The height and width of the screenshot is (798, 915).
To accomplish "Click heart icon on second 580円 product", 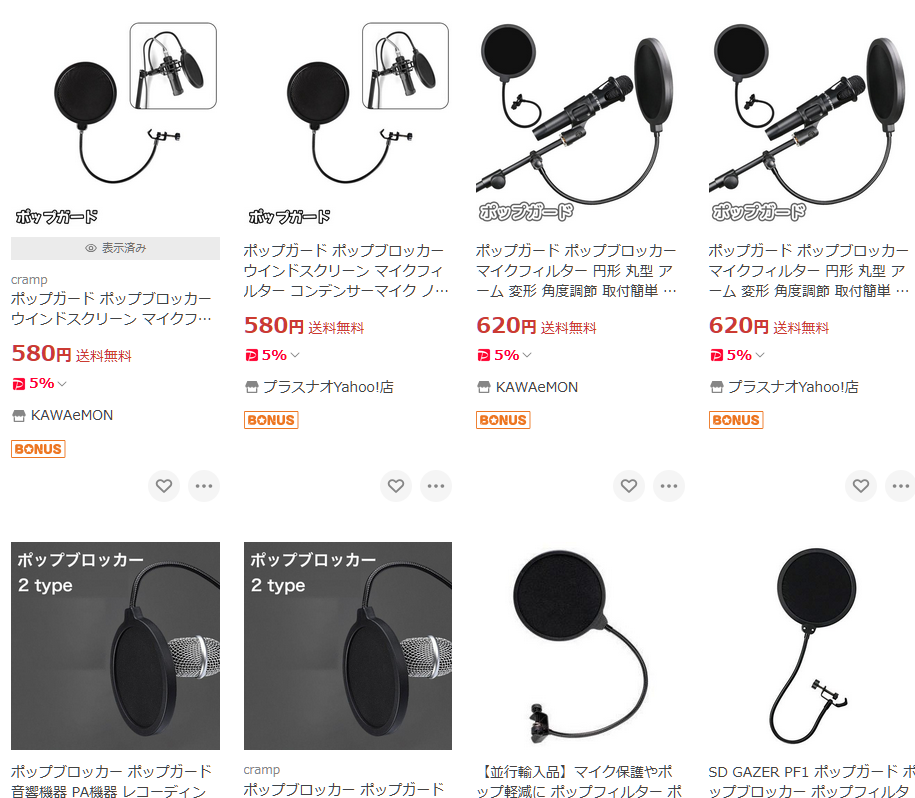I will (x=396, y=486).
